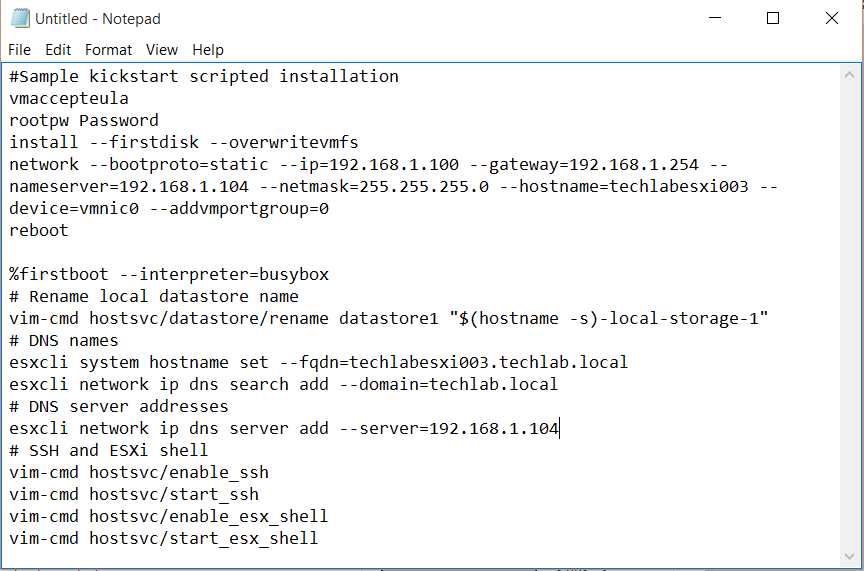Viewport: 864px width, 571px height.
Task: Open the View menu
Action: pyautogui.click(x=161, y=50)
